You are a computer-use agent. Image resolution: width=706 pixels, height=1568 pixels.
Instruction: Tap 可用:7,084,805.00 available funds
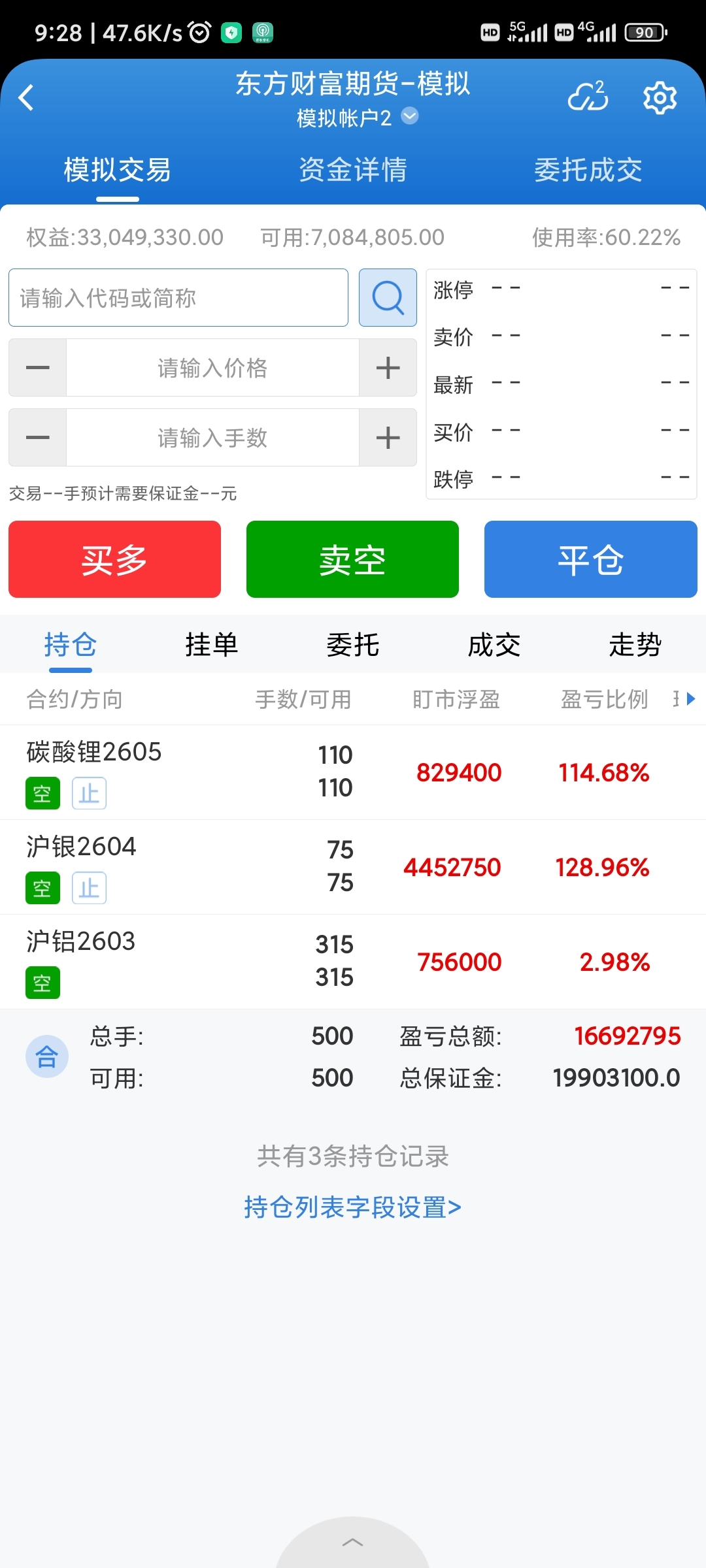[x=352, y=237]
